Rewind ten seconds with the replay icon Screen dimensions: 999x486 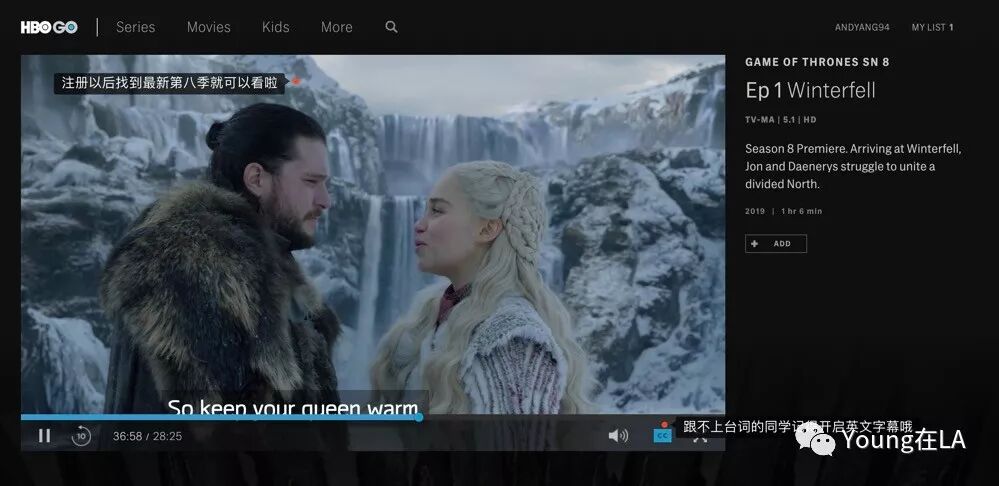81,436
